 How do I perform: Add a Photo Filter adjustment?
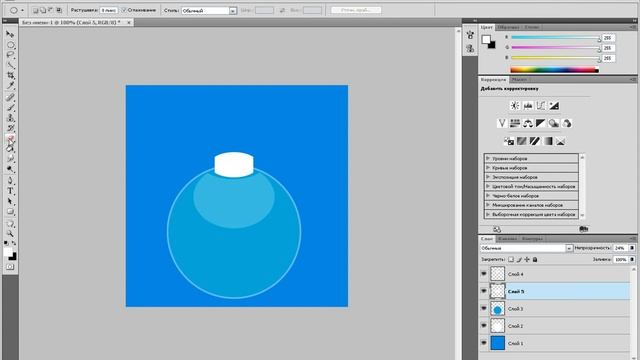[554, 123]
